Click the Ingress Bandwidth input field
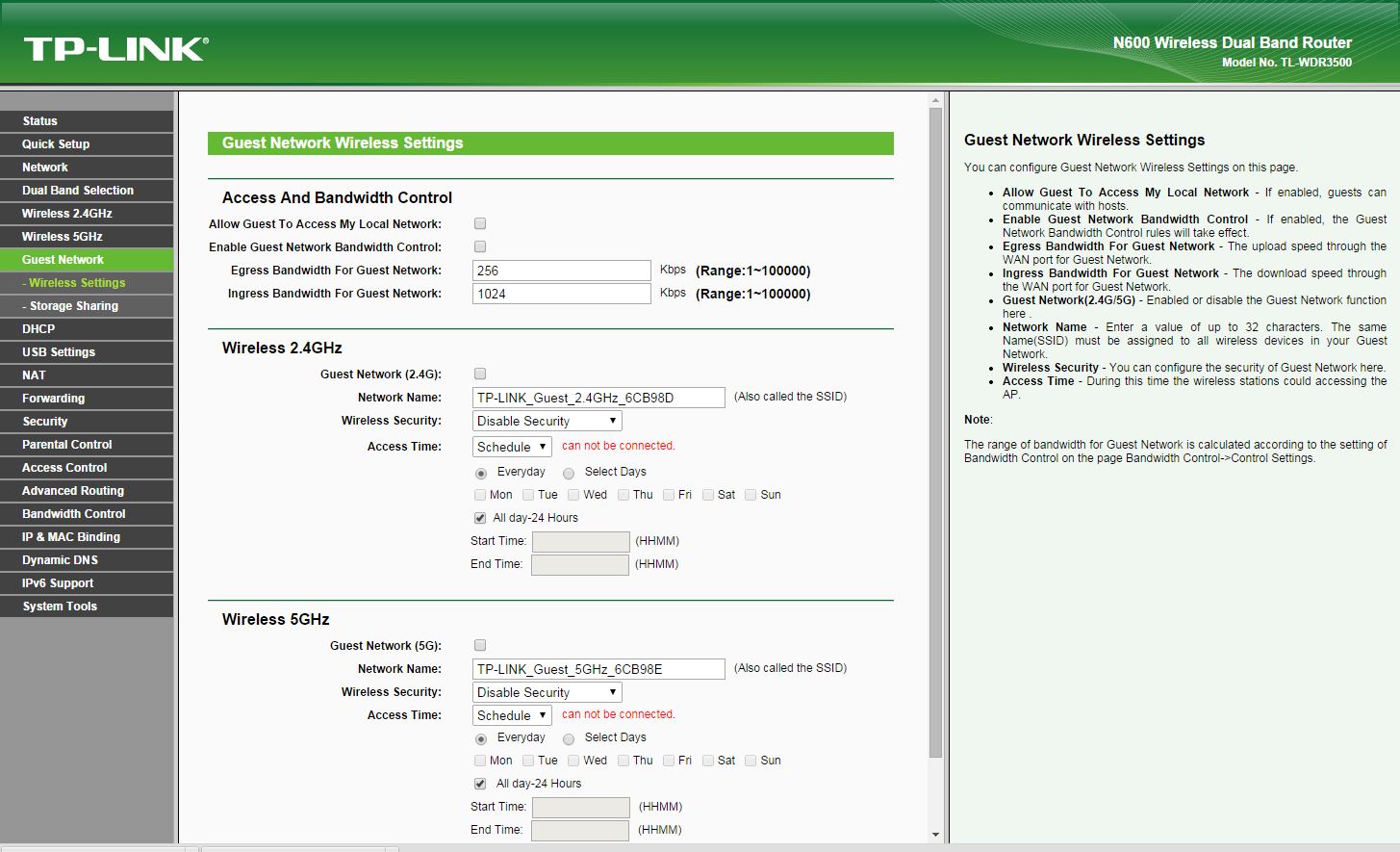 (562, 294)
